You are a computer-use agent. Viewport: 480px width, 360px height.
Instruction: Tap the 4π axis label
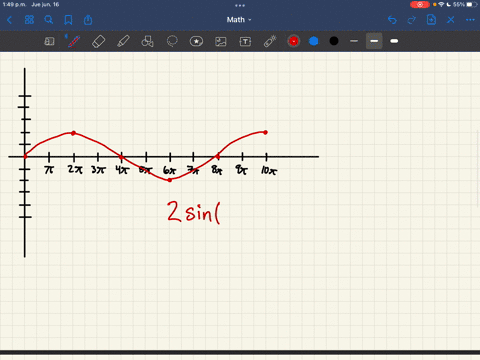tap(122, 170)
